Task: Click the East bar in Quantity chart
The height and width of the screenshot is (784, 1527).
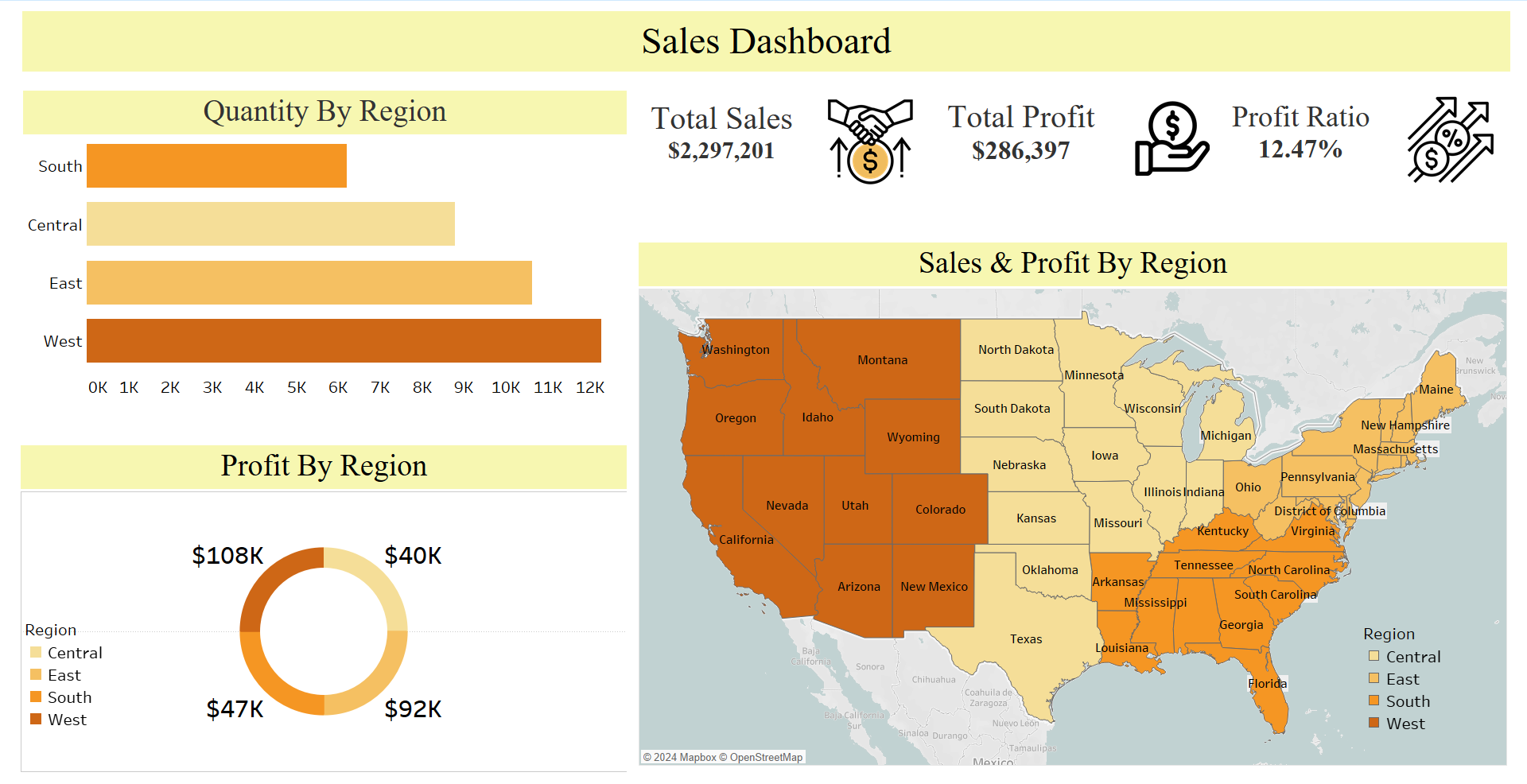Action: [x=309, y=282]
